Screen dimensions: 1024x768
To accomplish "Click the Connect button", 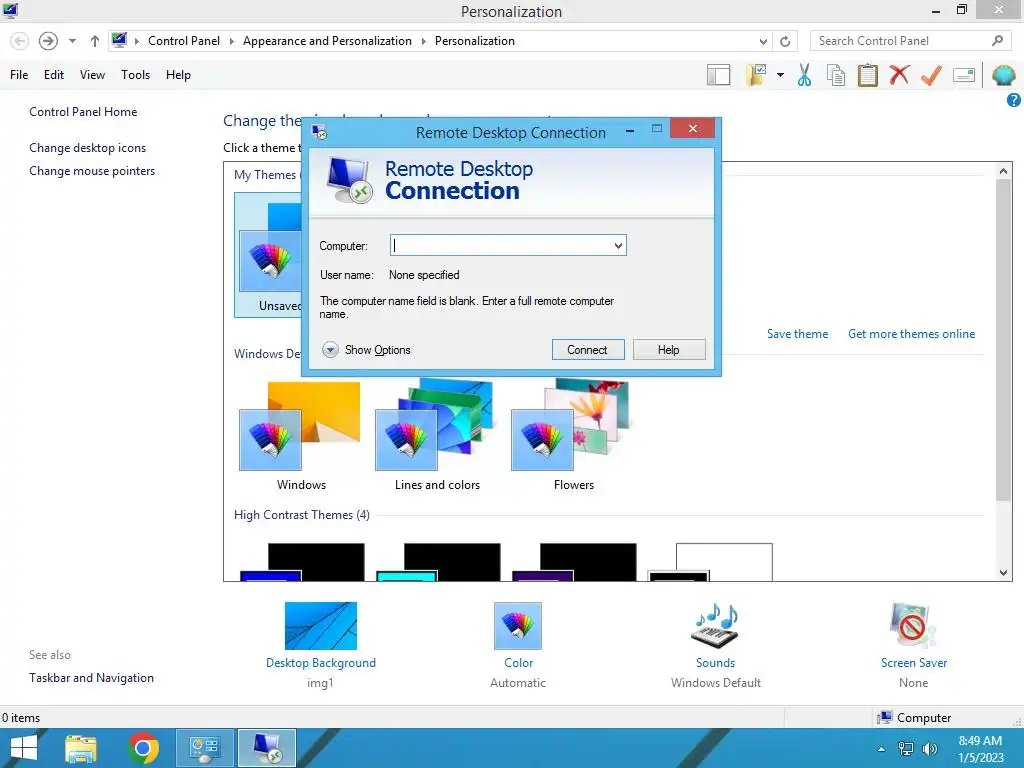I will [x=588, y=349].
